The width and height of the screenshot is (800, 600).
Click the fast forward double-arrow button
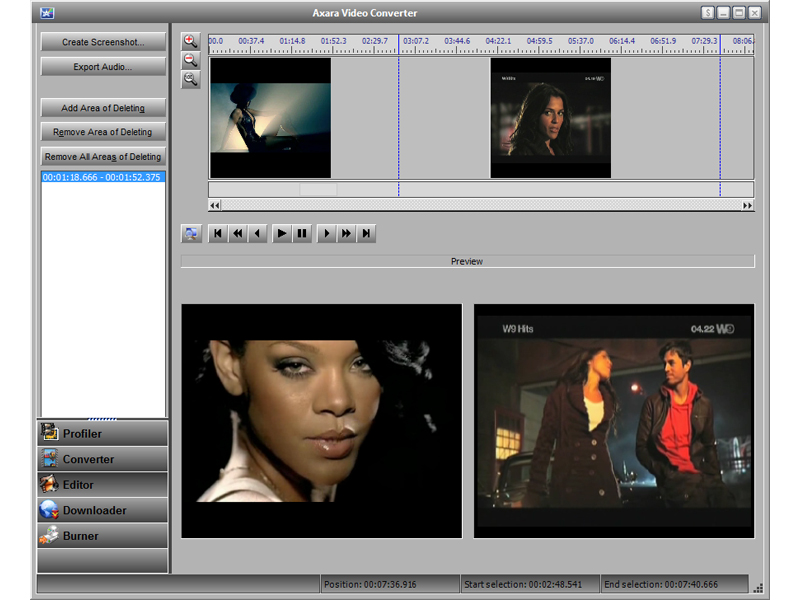click(x=346, y=234)
